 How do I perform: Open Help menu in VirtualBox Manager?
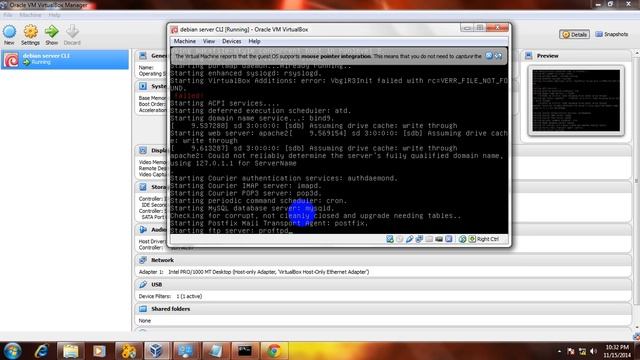tap(54, 15)
